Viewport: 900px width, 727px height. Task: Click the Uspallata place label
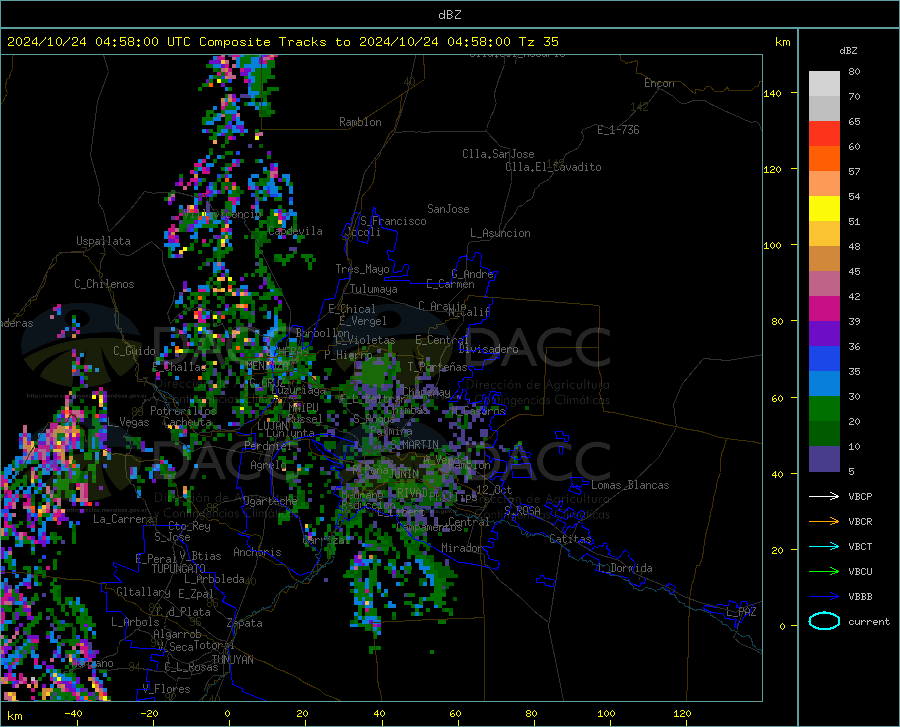pos(103,241)
